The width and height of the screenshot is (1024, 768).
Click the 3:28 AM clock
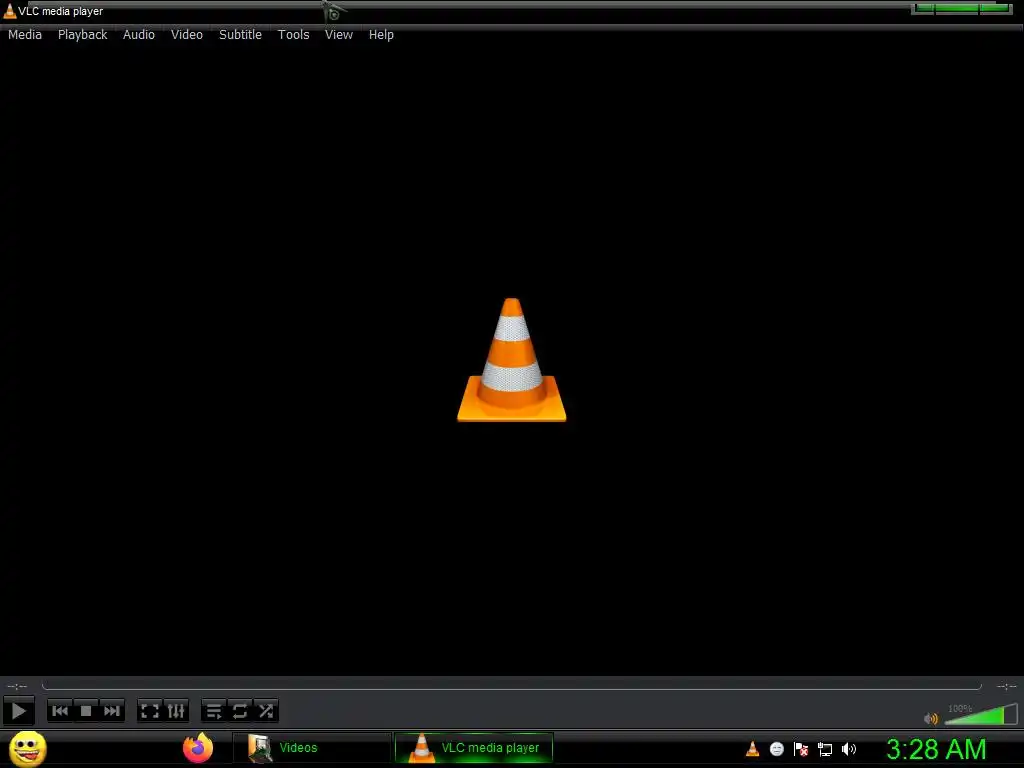pos(936,749)
